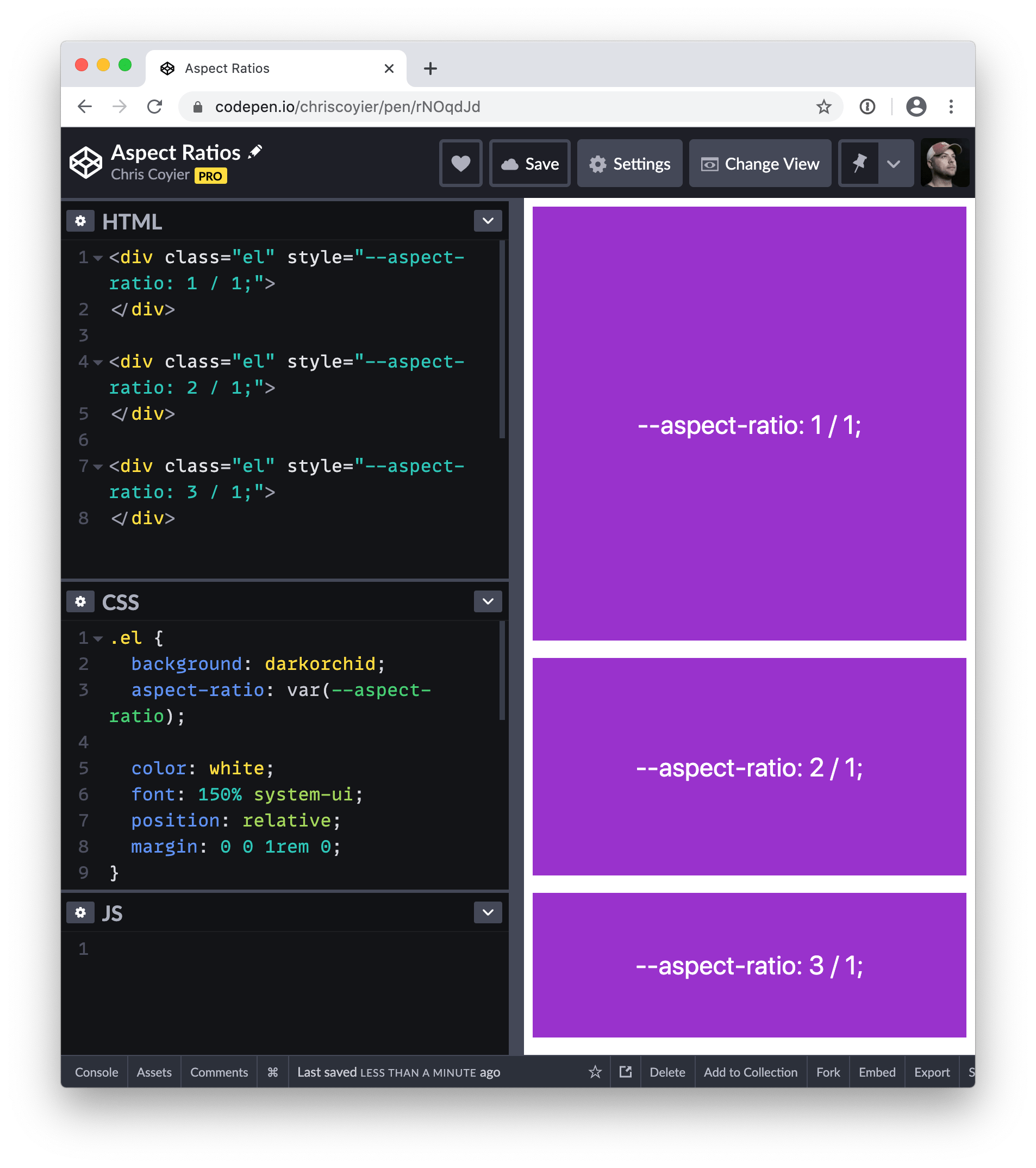
Task: Click the Save button
Action: coord(530,164)
